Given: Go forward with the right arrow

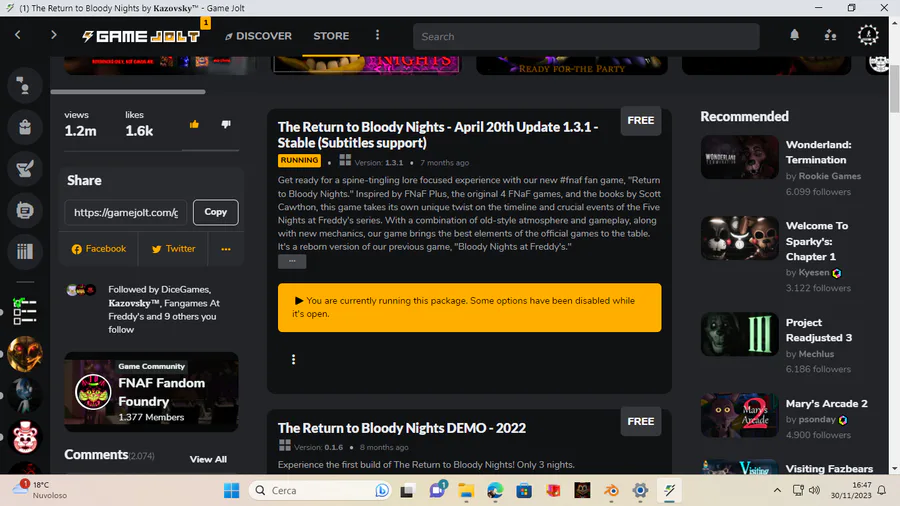Looking at the screenshot, I should coord(53,35).
